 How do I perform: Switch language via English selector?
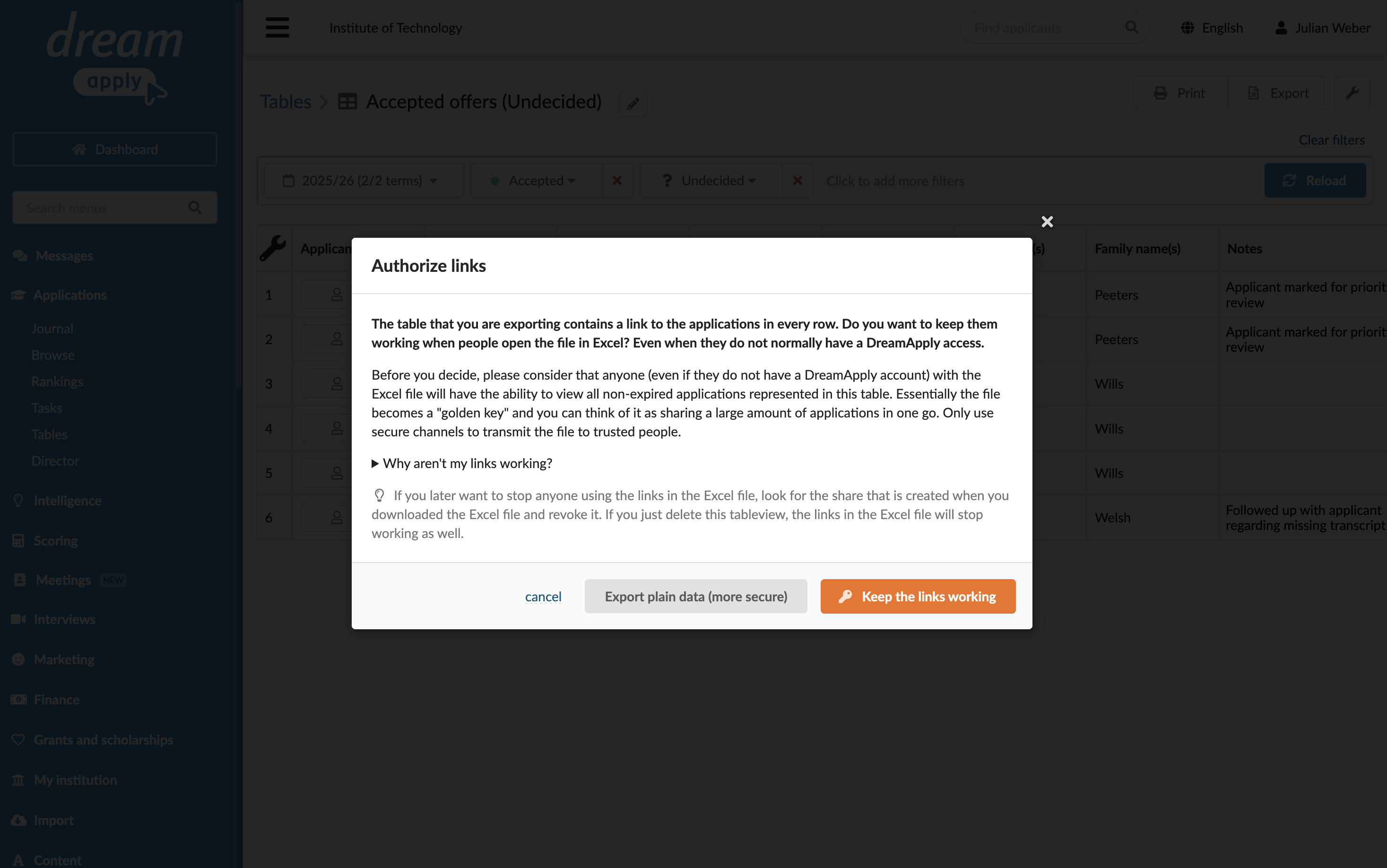pos(1212,27)
